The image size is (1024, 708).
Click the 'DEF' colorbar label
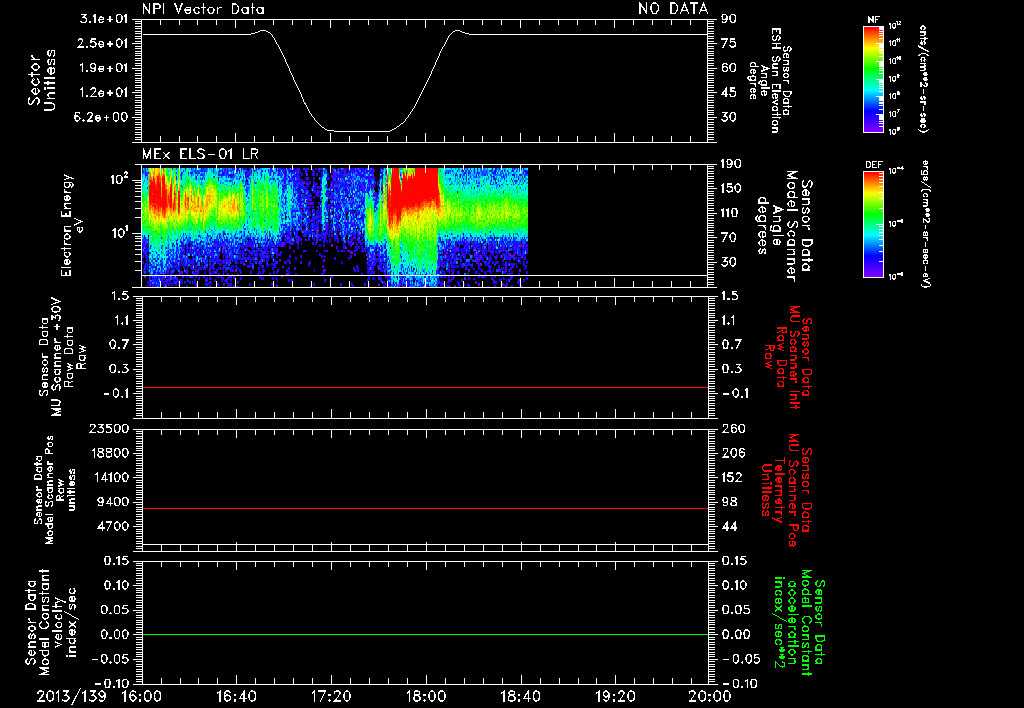click(x=873, y=165)
